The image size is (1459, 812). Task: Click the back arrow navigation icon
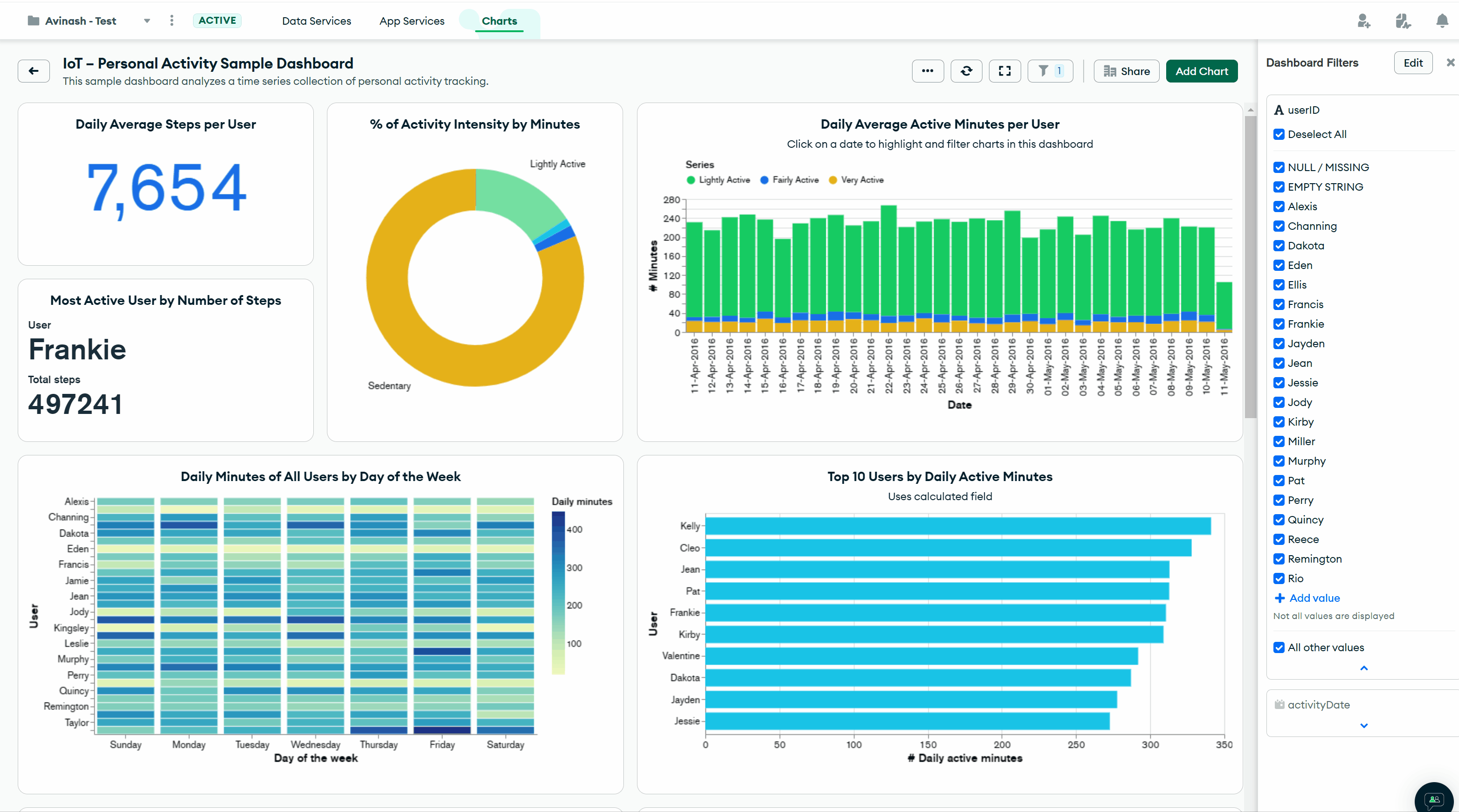coord(33,70)
